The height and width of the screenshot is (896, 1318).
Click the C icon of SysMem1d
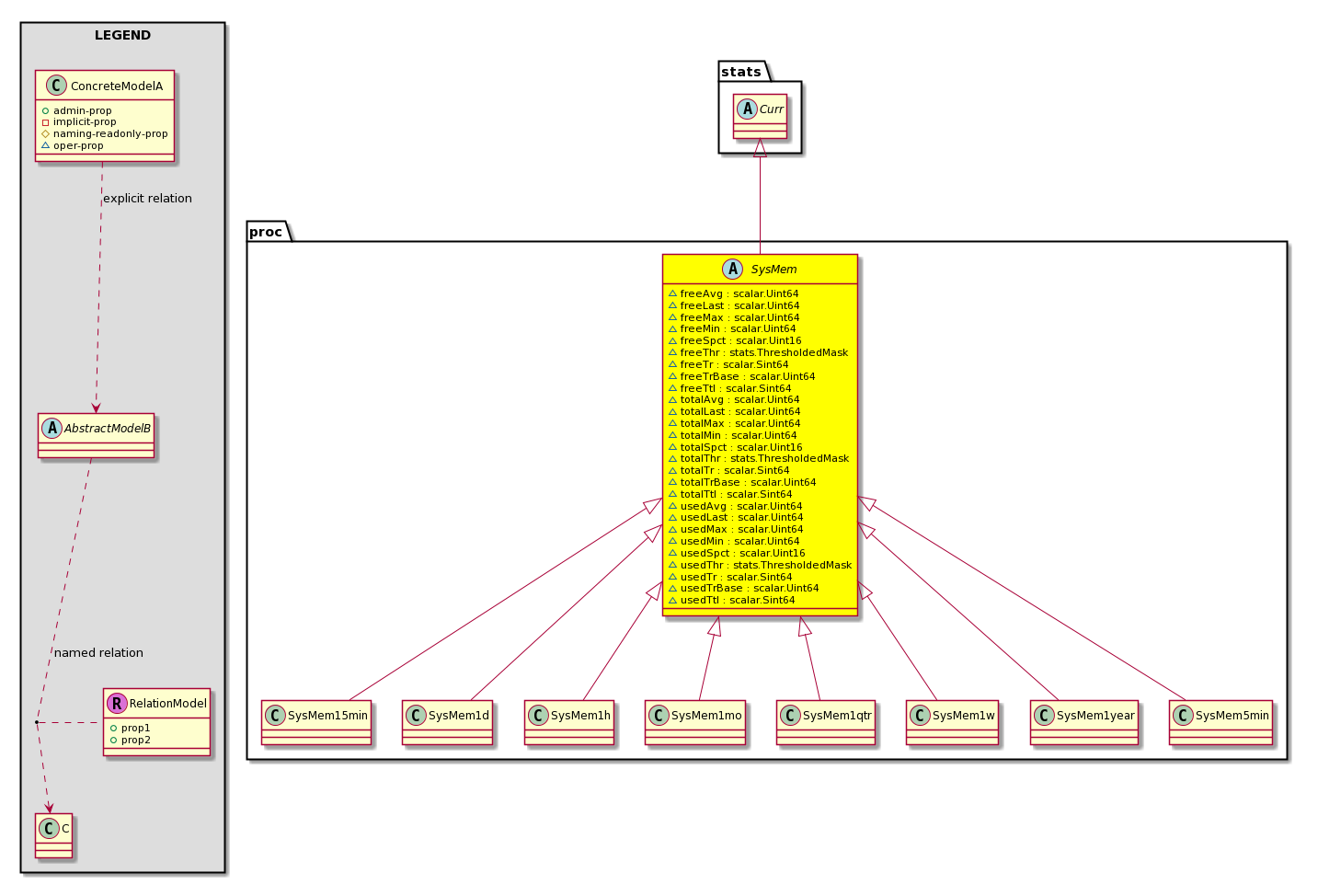[416, 715]
